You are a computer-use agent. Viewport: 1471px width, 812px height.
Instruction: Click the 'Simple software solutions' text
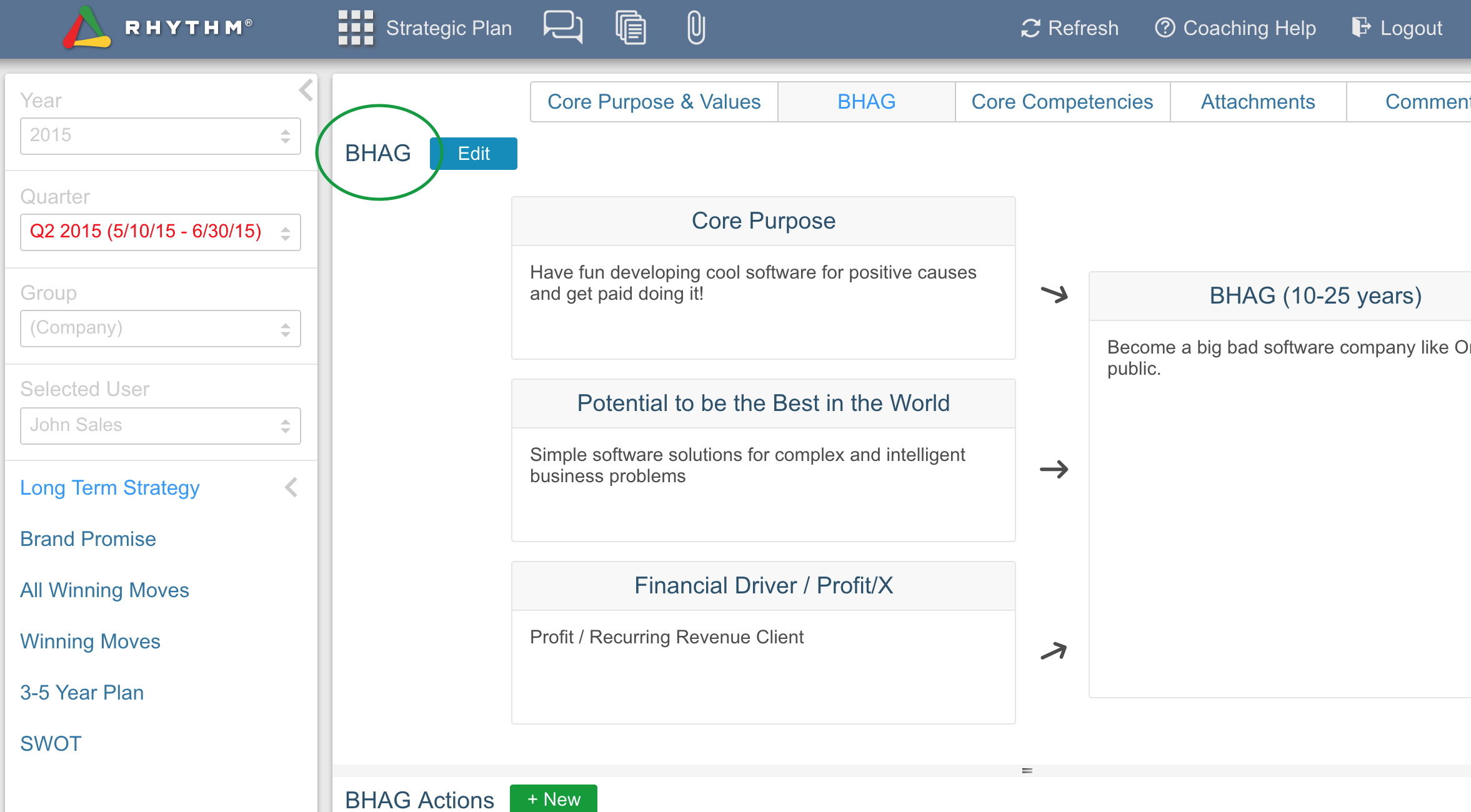pos(747,465)
